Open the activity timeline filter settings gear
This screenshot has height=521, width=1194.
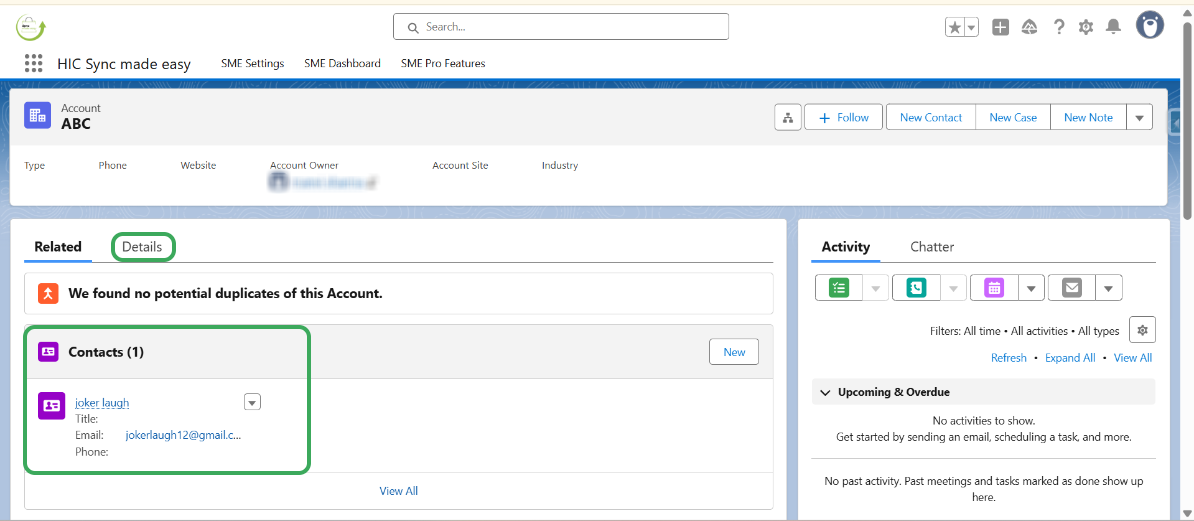tap(1142, 331)
